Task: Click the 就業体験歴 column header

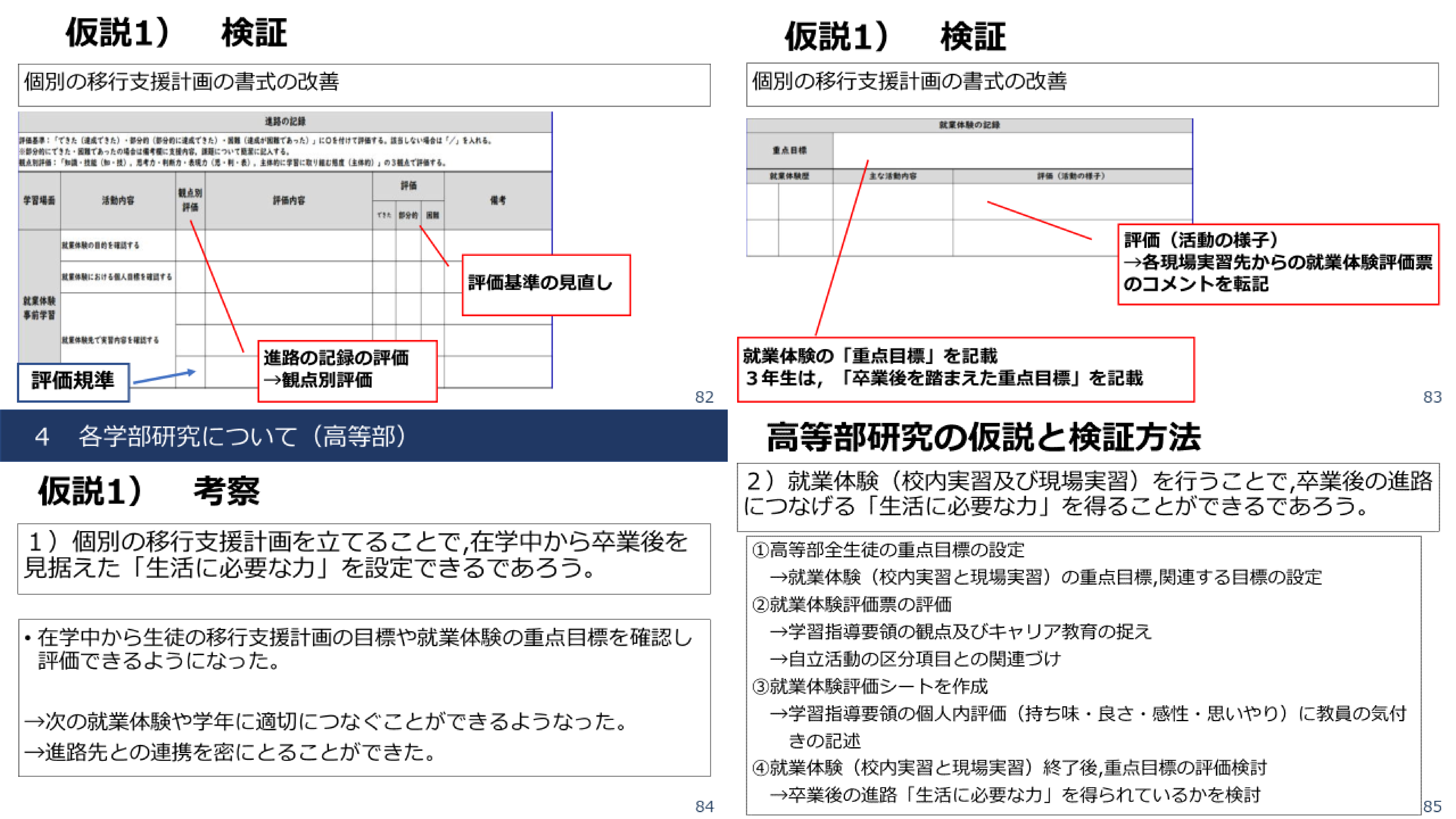Action: coord(790,176)
